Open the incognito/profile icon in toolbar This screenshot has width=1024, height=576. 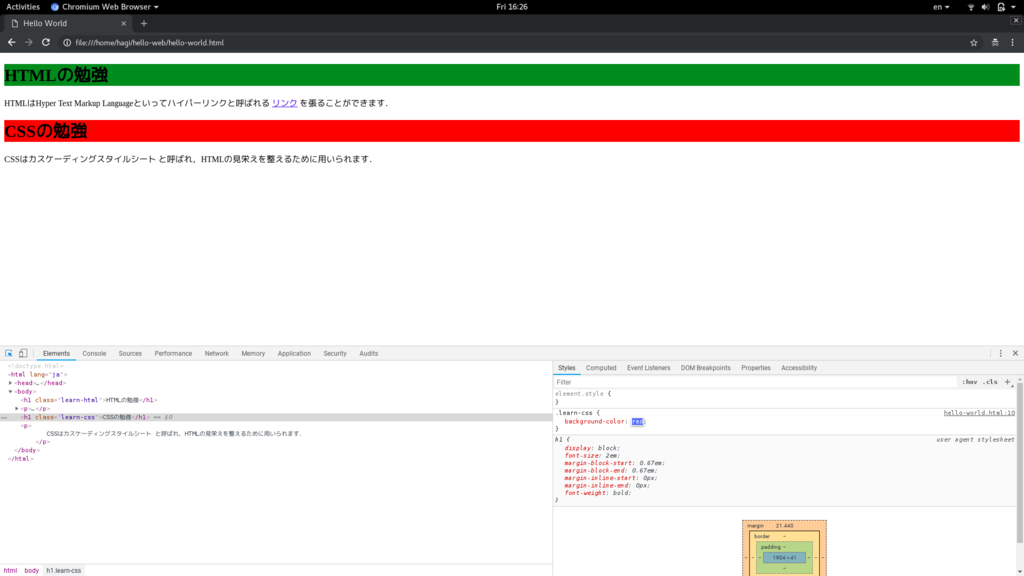click(995, 42)
